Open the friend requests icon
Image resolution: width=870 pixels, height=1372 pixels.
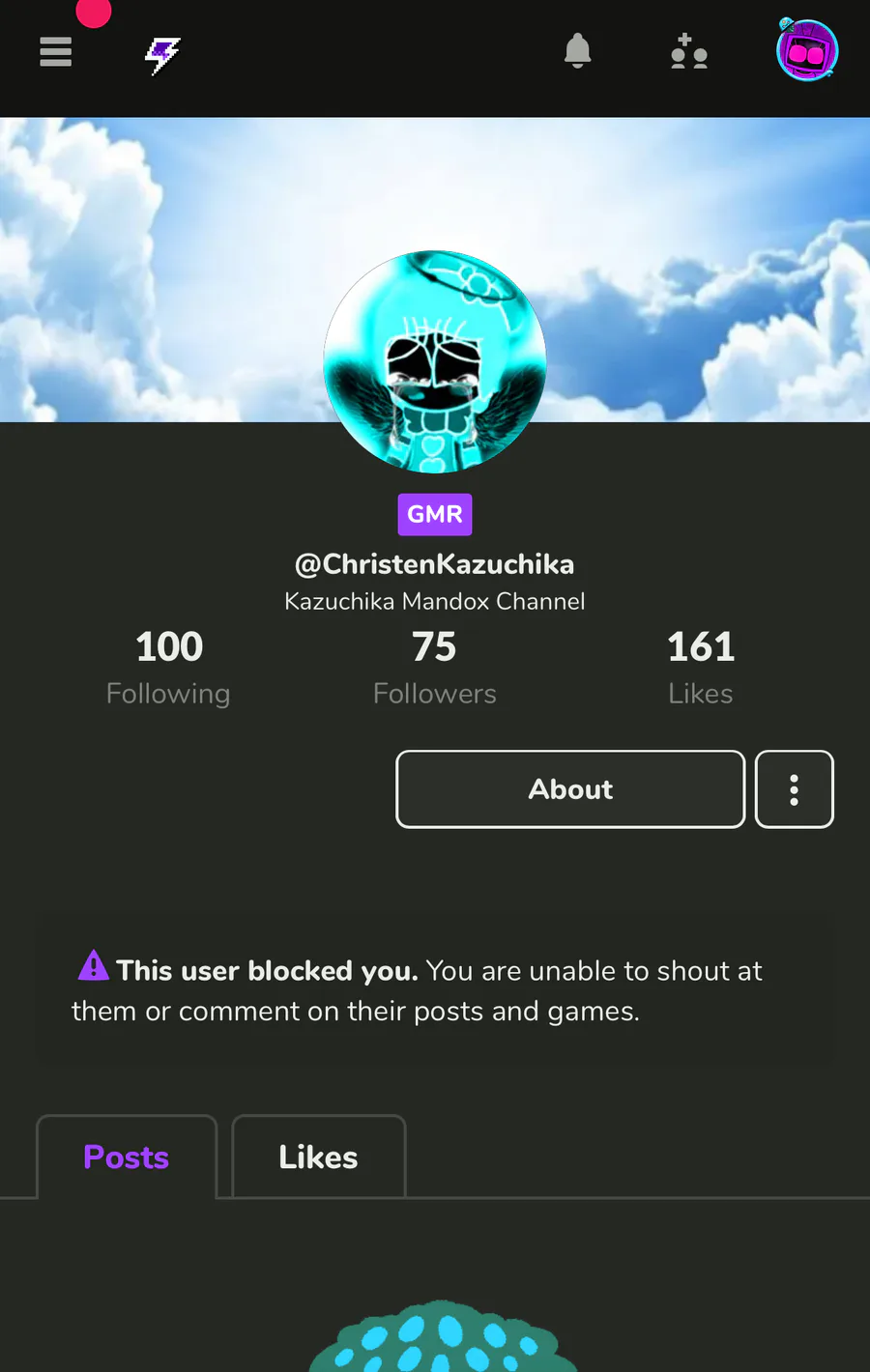coord(689,51)
